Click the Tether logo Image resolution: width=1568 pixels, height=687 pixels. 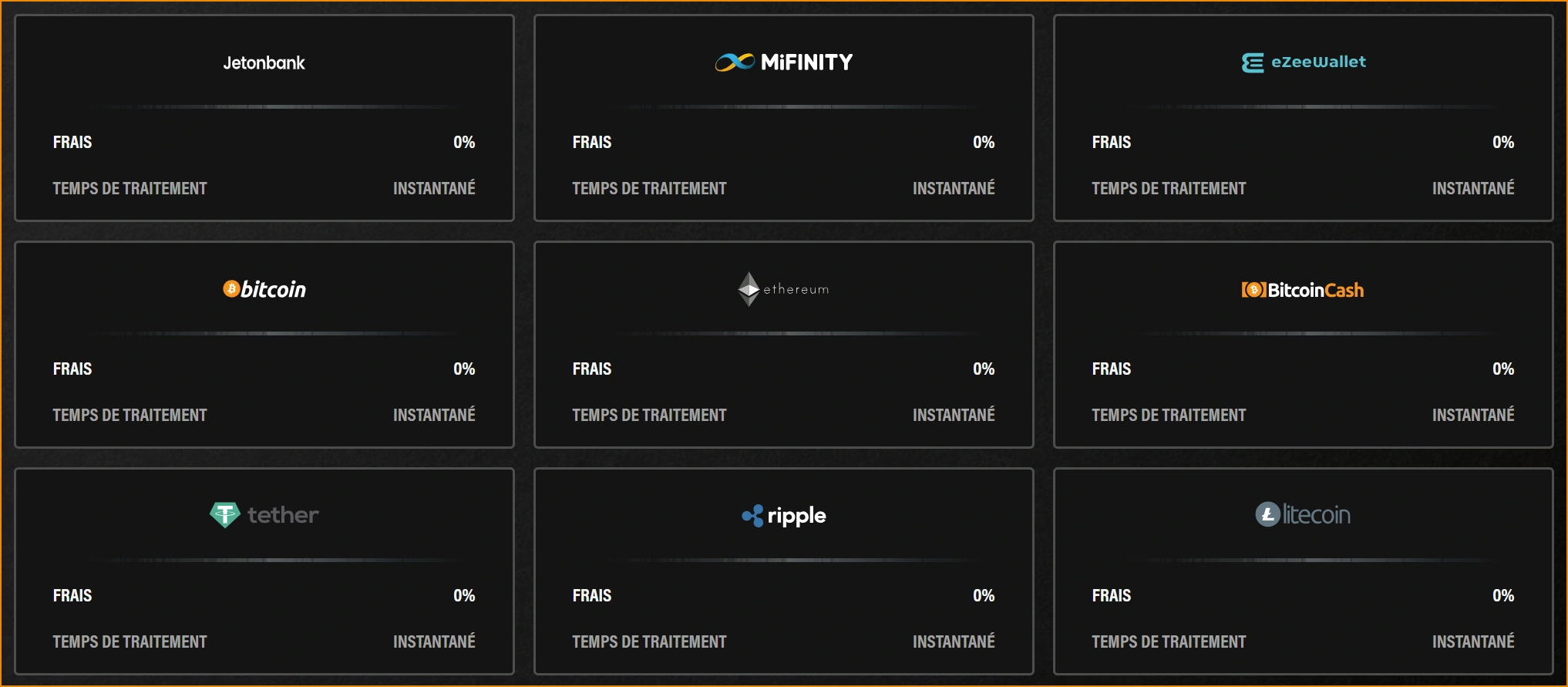[264, 514]
